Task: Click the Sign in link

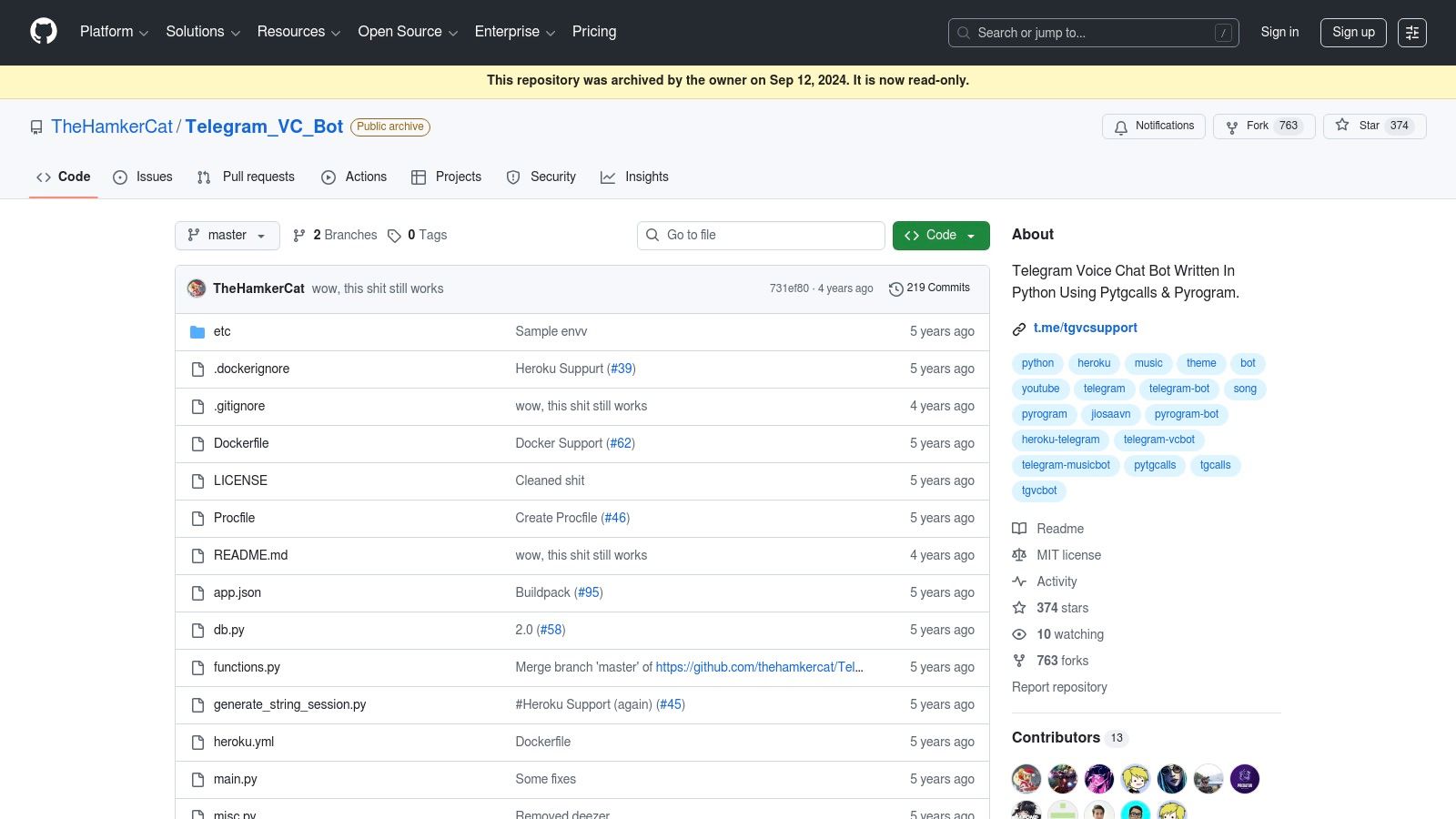Action: (1279, 33)
